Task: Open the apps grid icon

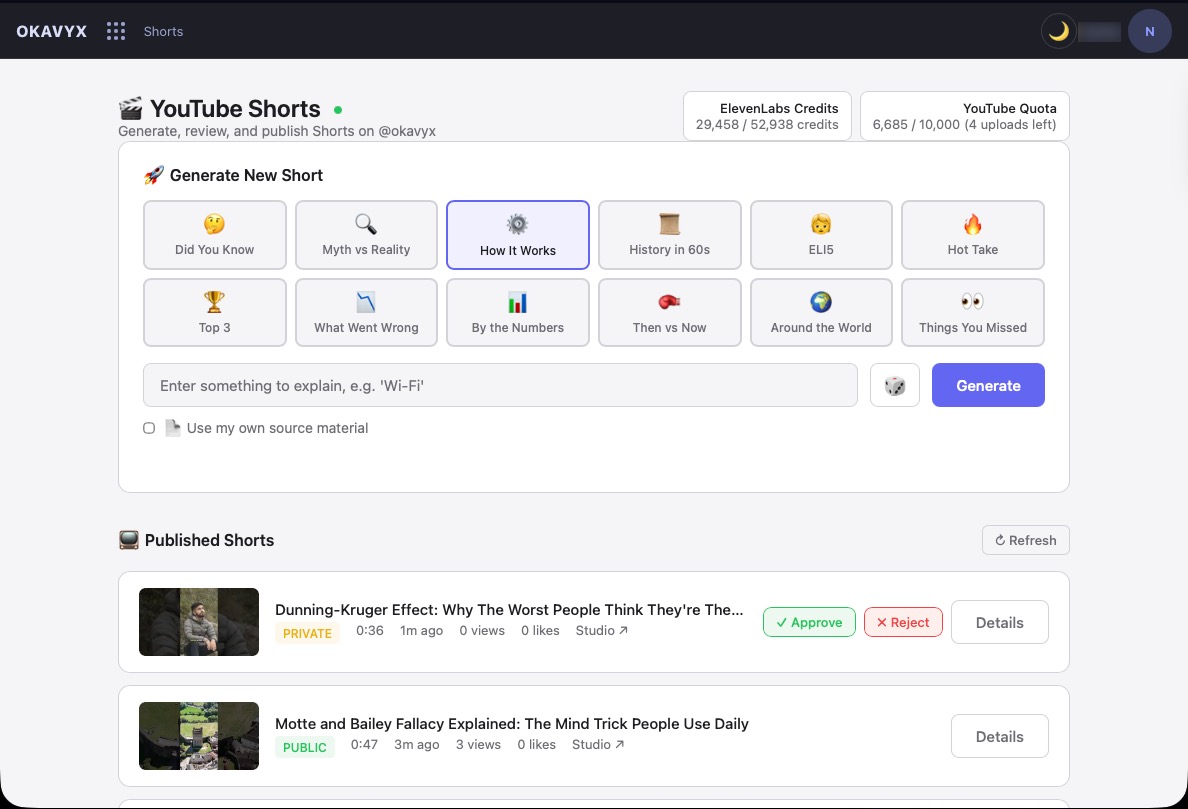Action: (115, 31)
